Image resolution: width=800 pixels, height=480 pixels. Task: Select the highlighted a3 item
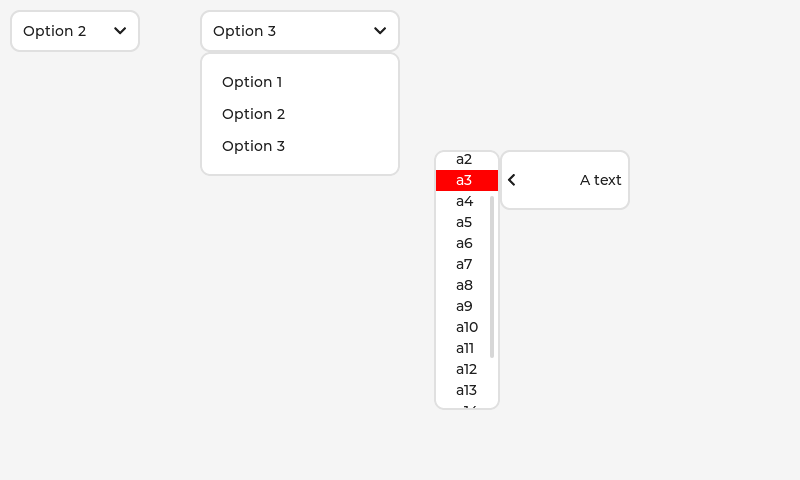pos(465,180)
